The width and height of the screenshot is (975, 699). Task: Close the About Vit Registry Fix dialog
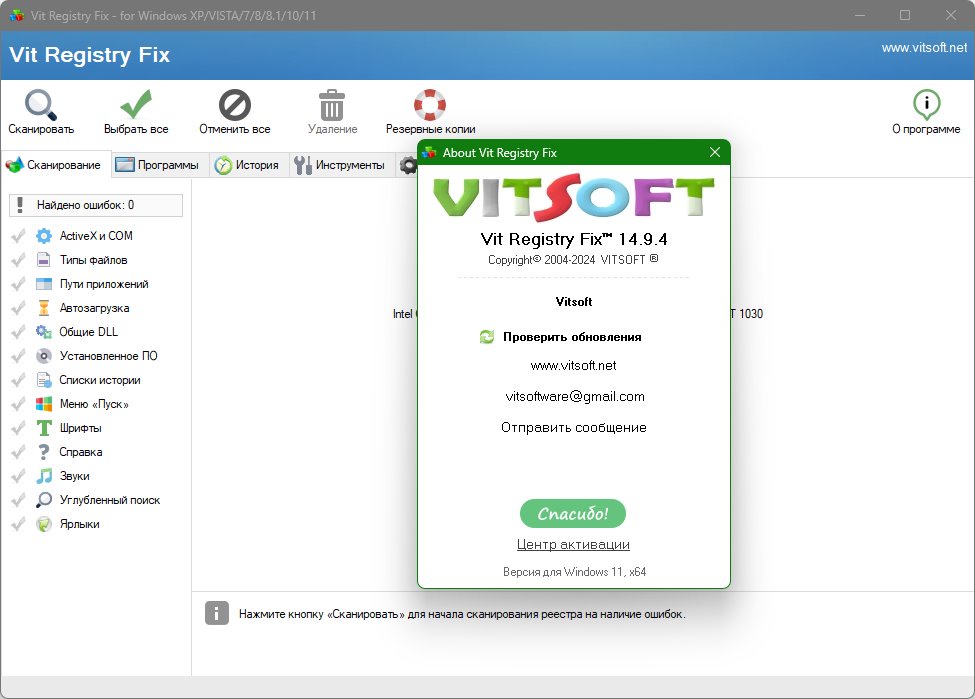coord(715,152)
